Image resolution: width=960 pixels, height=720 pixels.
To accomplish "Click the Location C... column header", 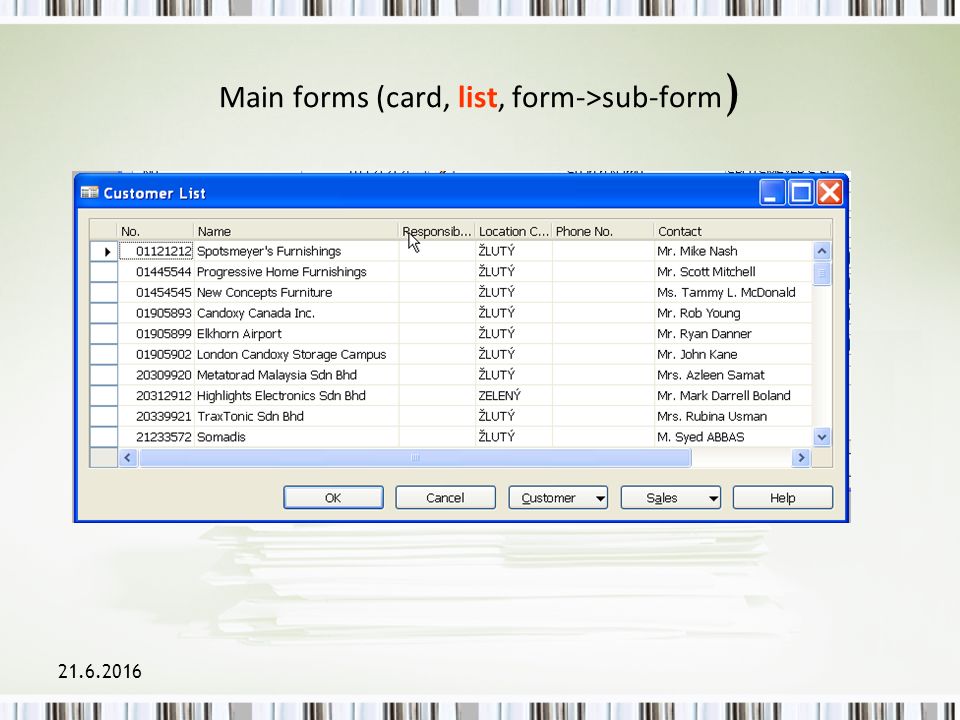I will (x=514, y=231).
